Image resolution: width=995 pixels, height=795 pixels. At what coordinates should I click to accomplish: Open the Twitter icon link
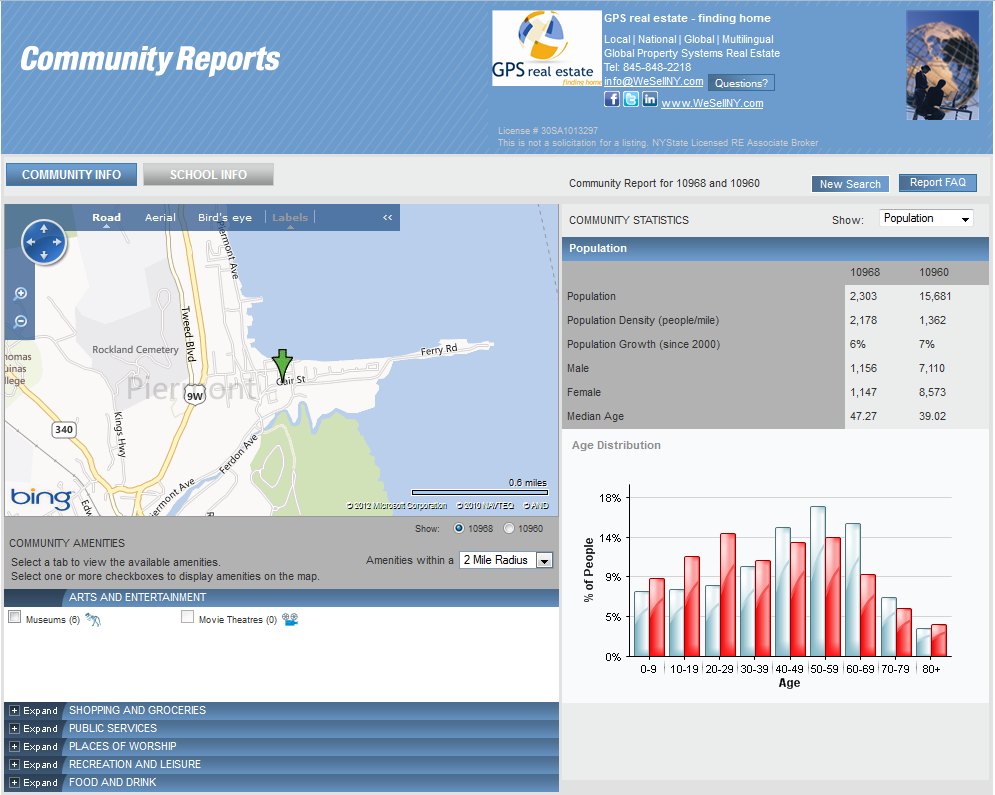point(631,99)
